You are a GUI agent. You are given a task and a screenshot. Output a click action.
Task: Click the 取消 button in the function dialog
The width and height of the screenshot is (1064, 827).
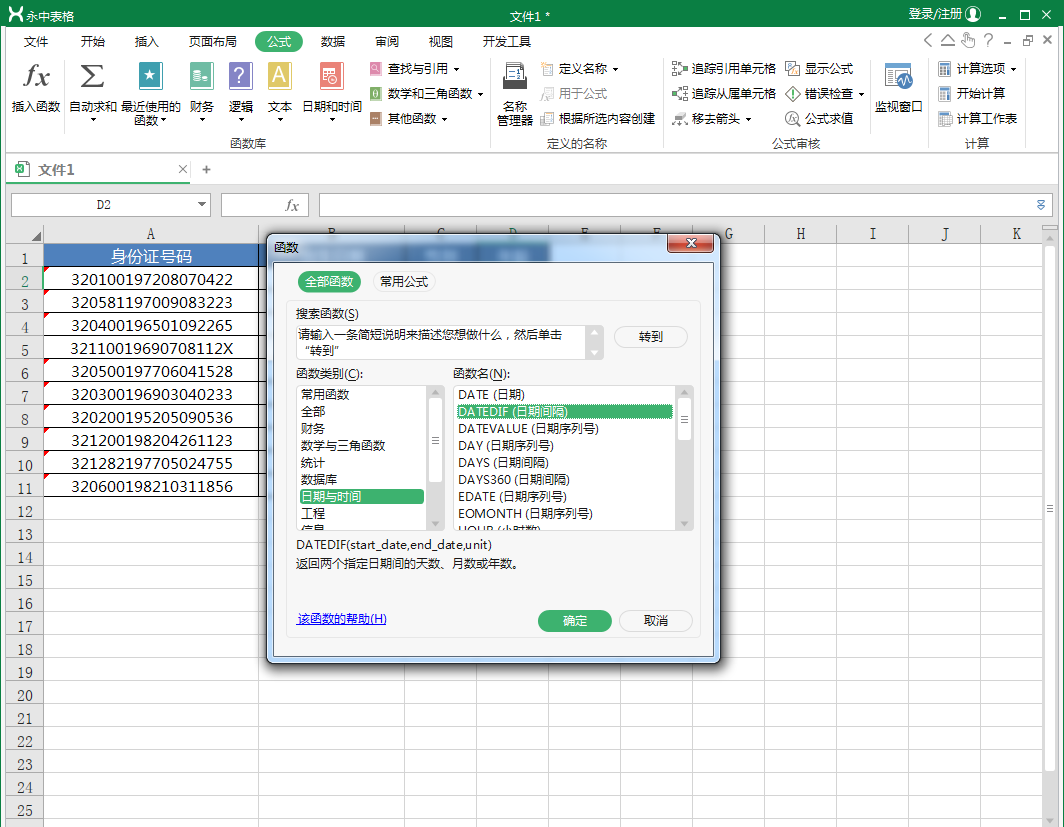tap(656, 621)
